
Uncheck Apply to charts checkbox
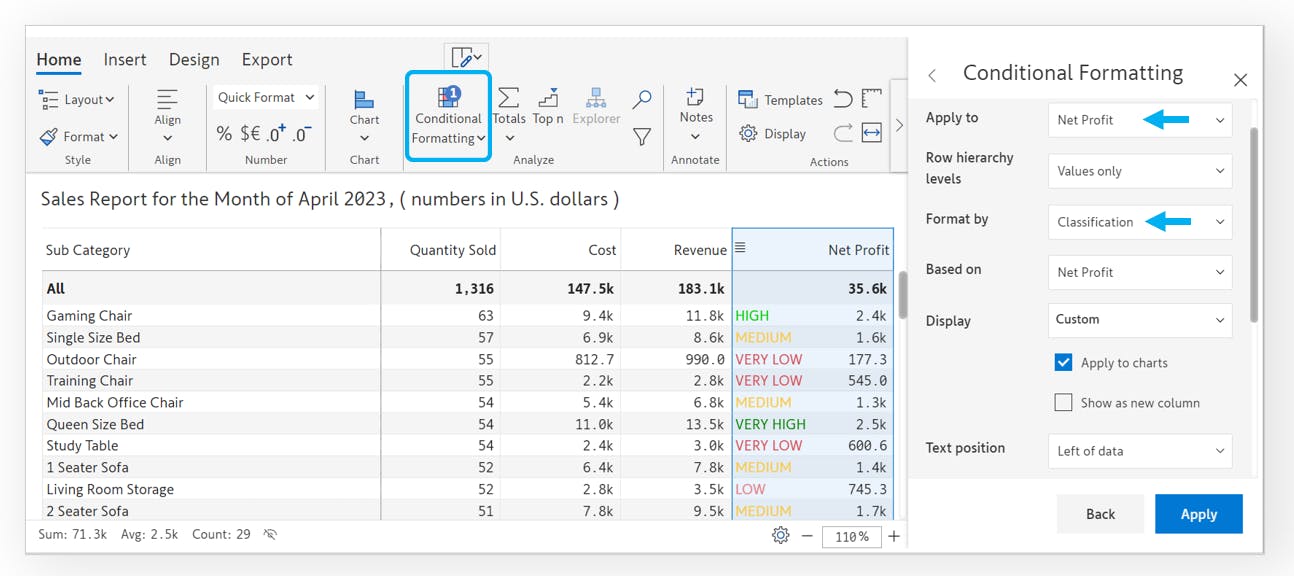1063,362
